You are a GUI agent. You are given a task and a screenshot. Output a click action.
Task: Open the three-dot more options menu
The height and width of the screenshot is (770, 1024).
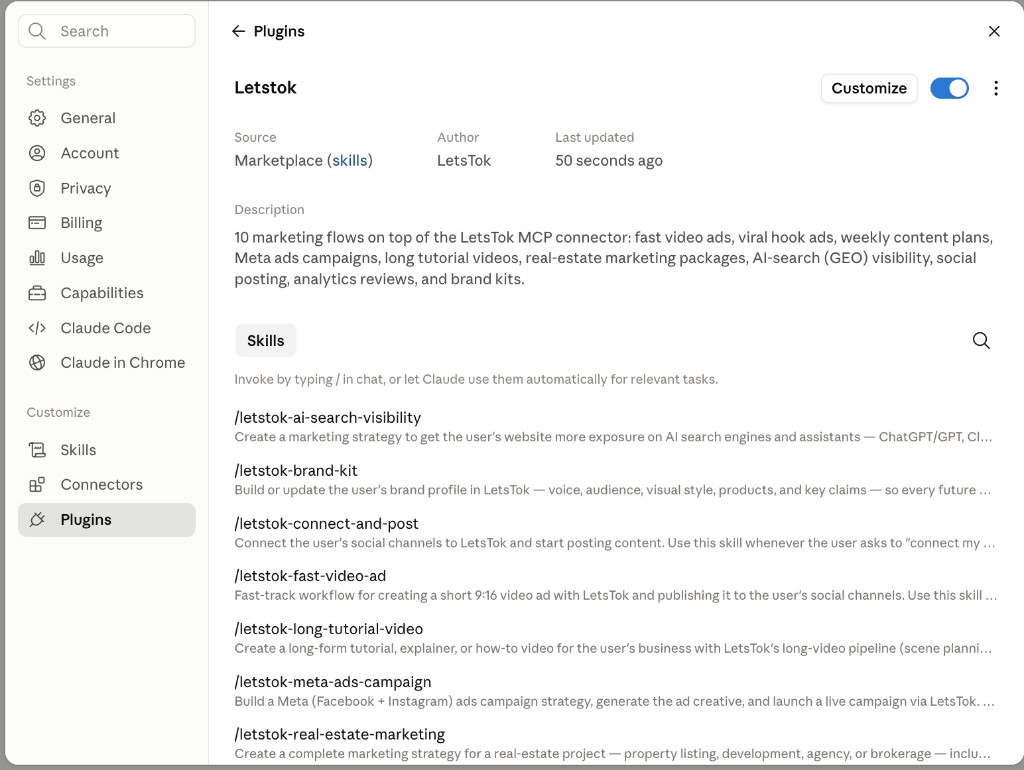[995, 88]
